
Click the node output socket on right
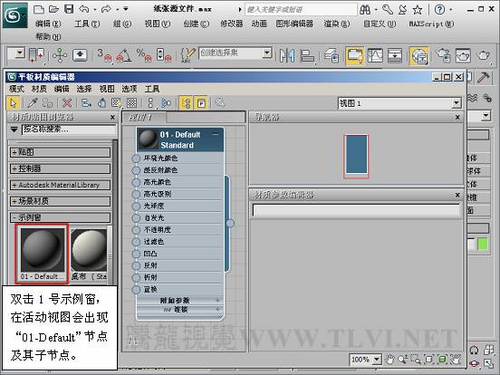click(230, 223)
